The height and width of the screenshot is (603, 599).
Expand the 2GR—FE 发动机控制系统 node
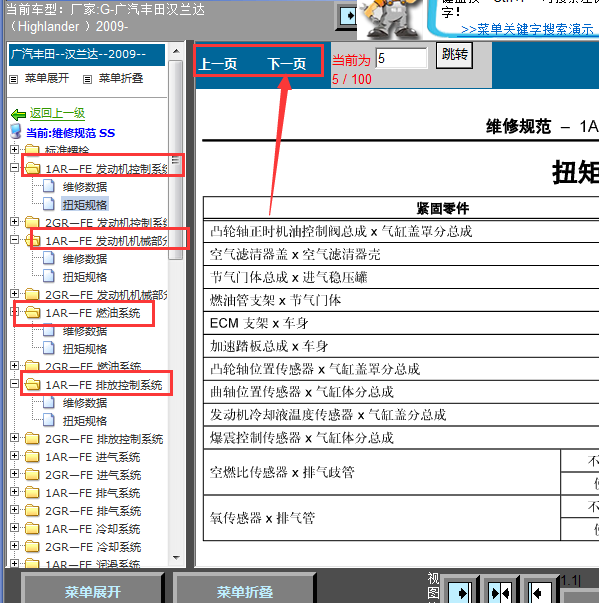[14, 221]
